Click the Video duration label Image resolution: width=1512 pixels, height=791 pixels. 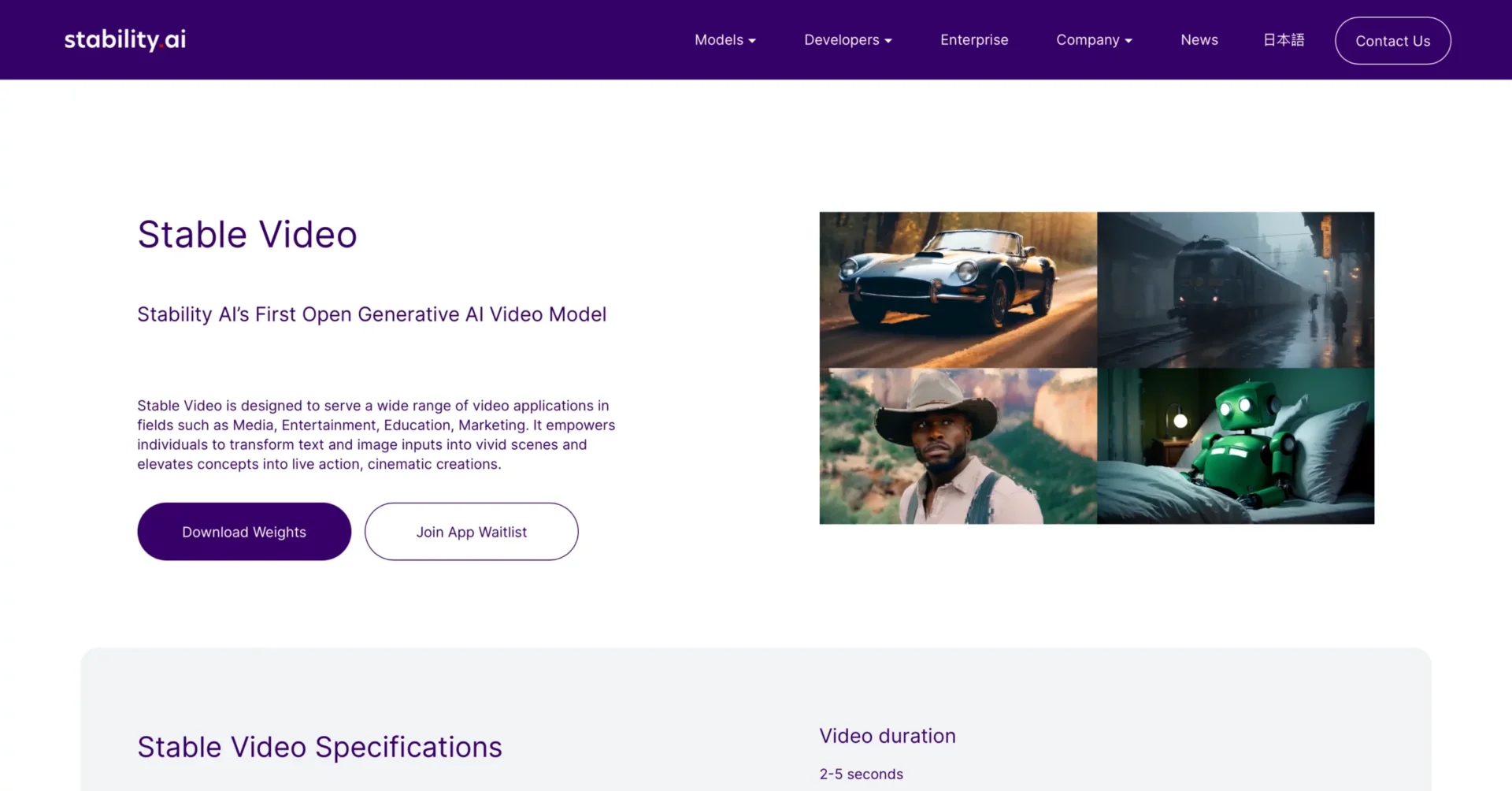(888, 736)
